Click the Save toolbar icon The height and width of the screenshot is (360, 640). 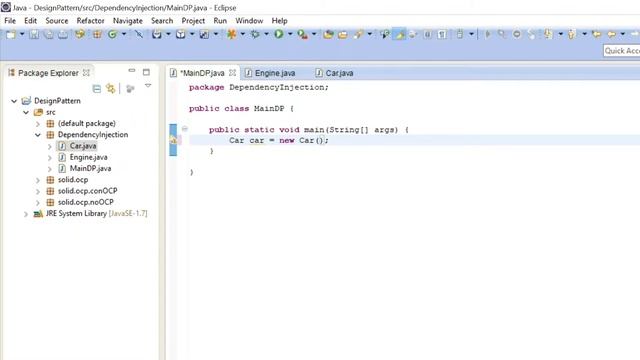coord(34,35)
